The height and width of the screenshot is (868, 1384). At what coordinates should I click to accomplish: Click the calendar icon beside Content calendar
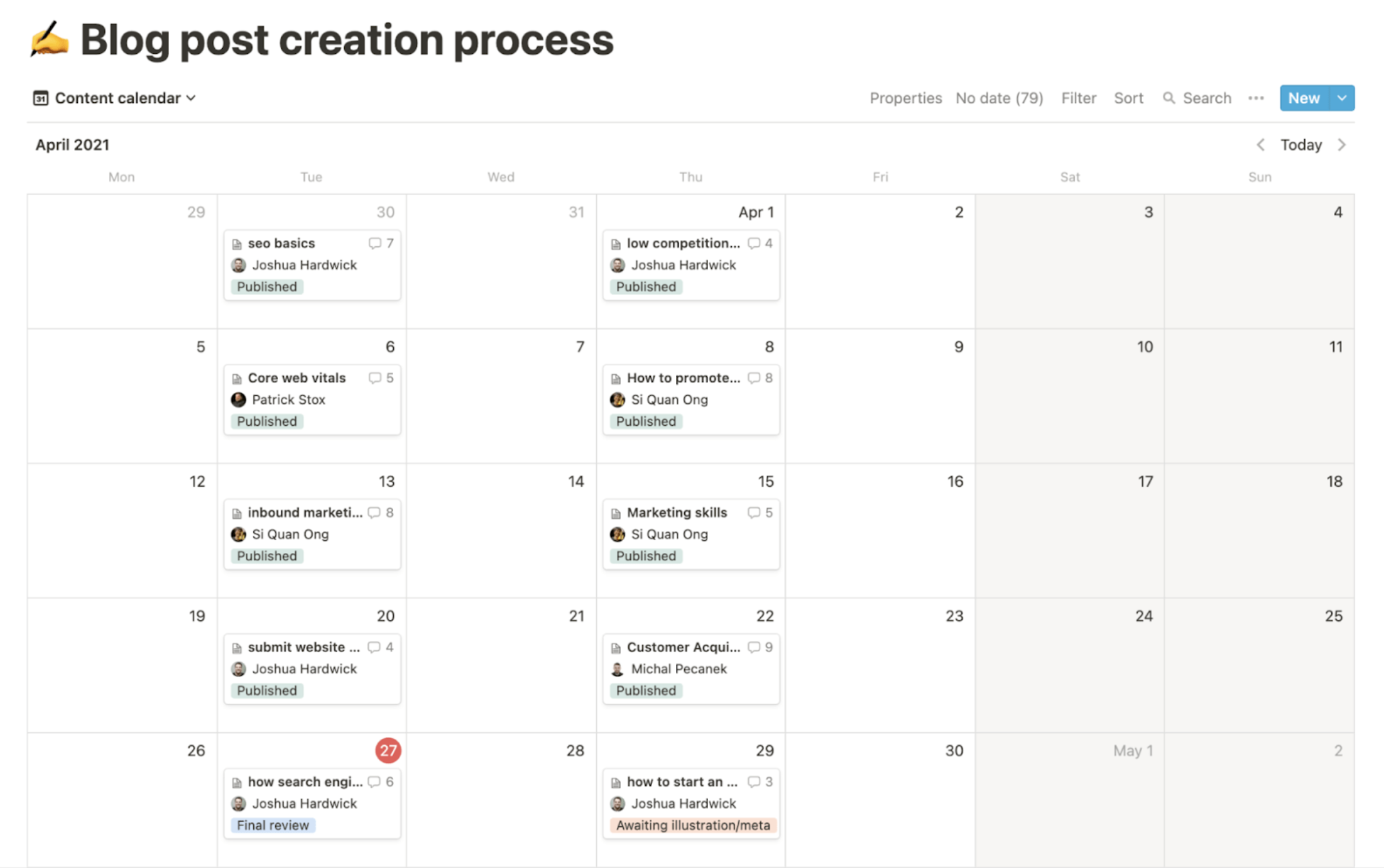41,98
